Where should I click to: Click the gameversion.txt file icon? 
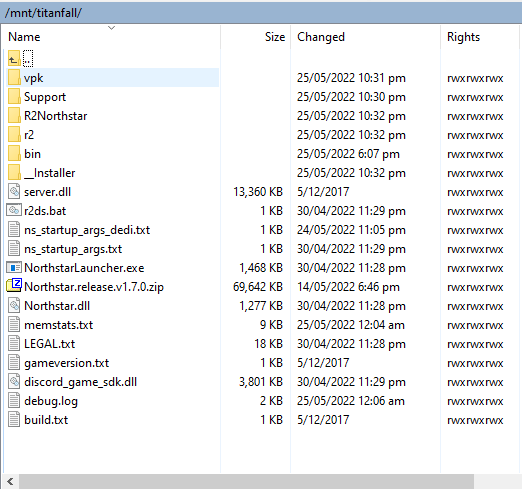click(x=14, y=363)
